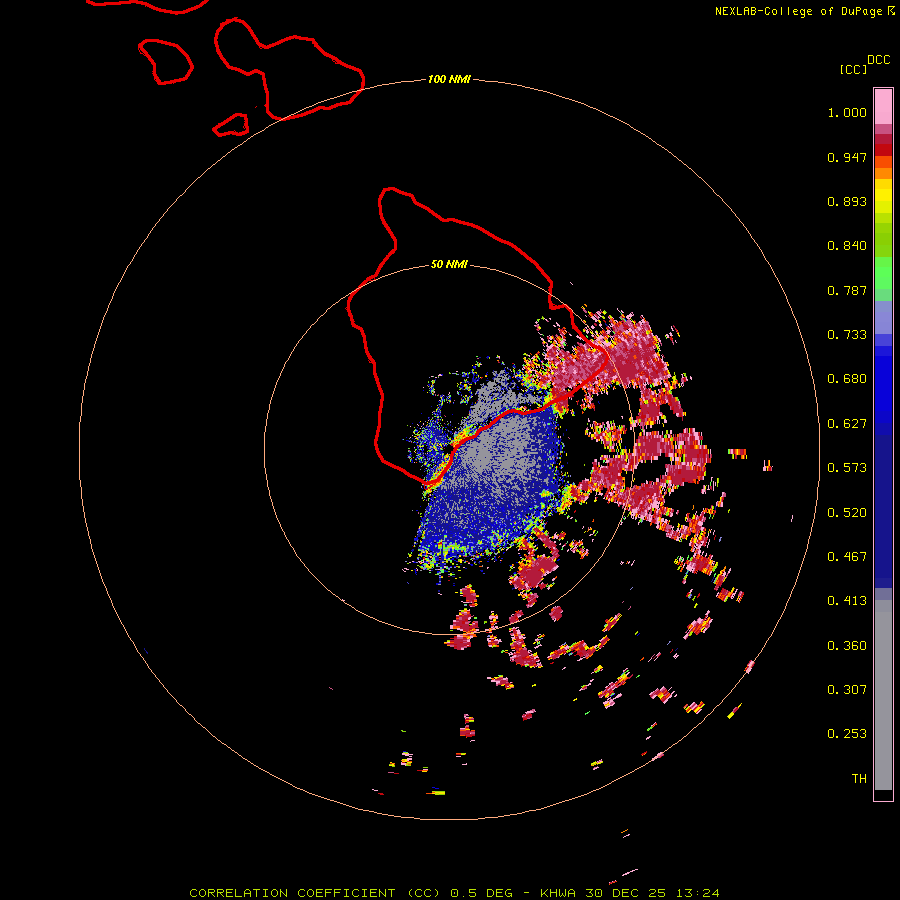Click the Correlation Coefficient product title caption
900x900 pixels.
(x=454, y=893)
